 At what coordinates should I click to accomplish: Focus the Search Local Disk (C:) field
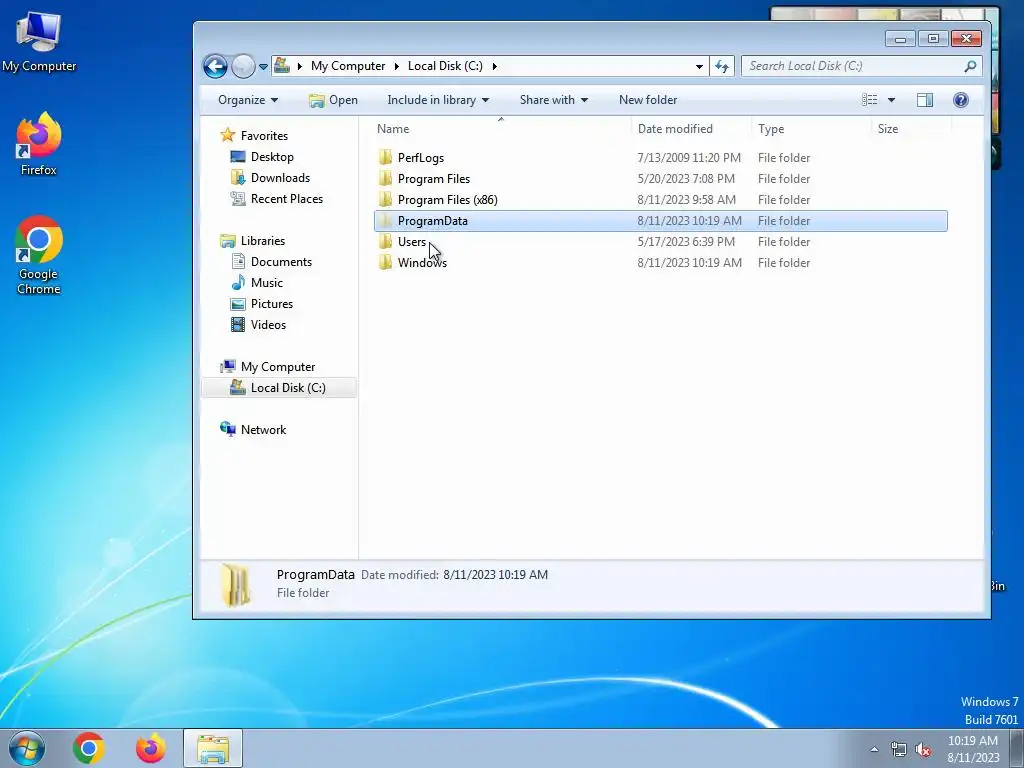(861, 66)
